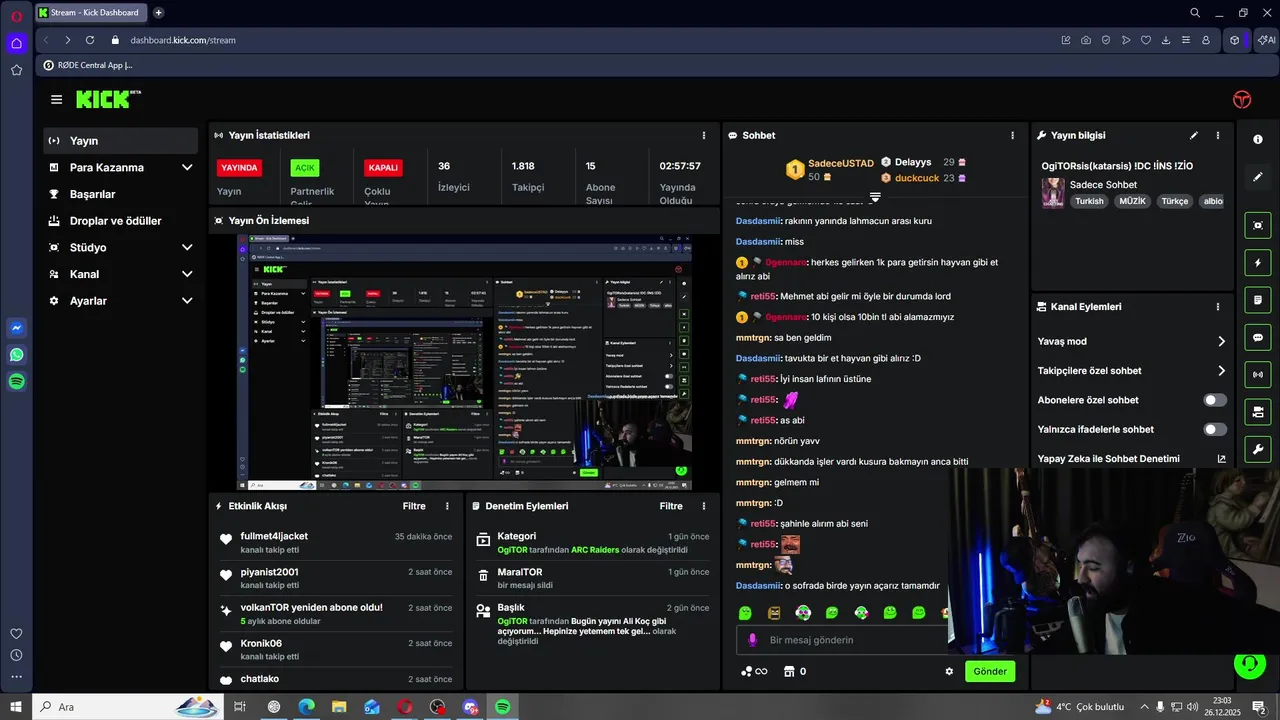1280x720 pixels.
Task: Reload the page with refresh icon
Action: pyautogui.click(x=90, y=40)
